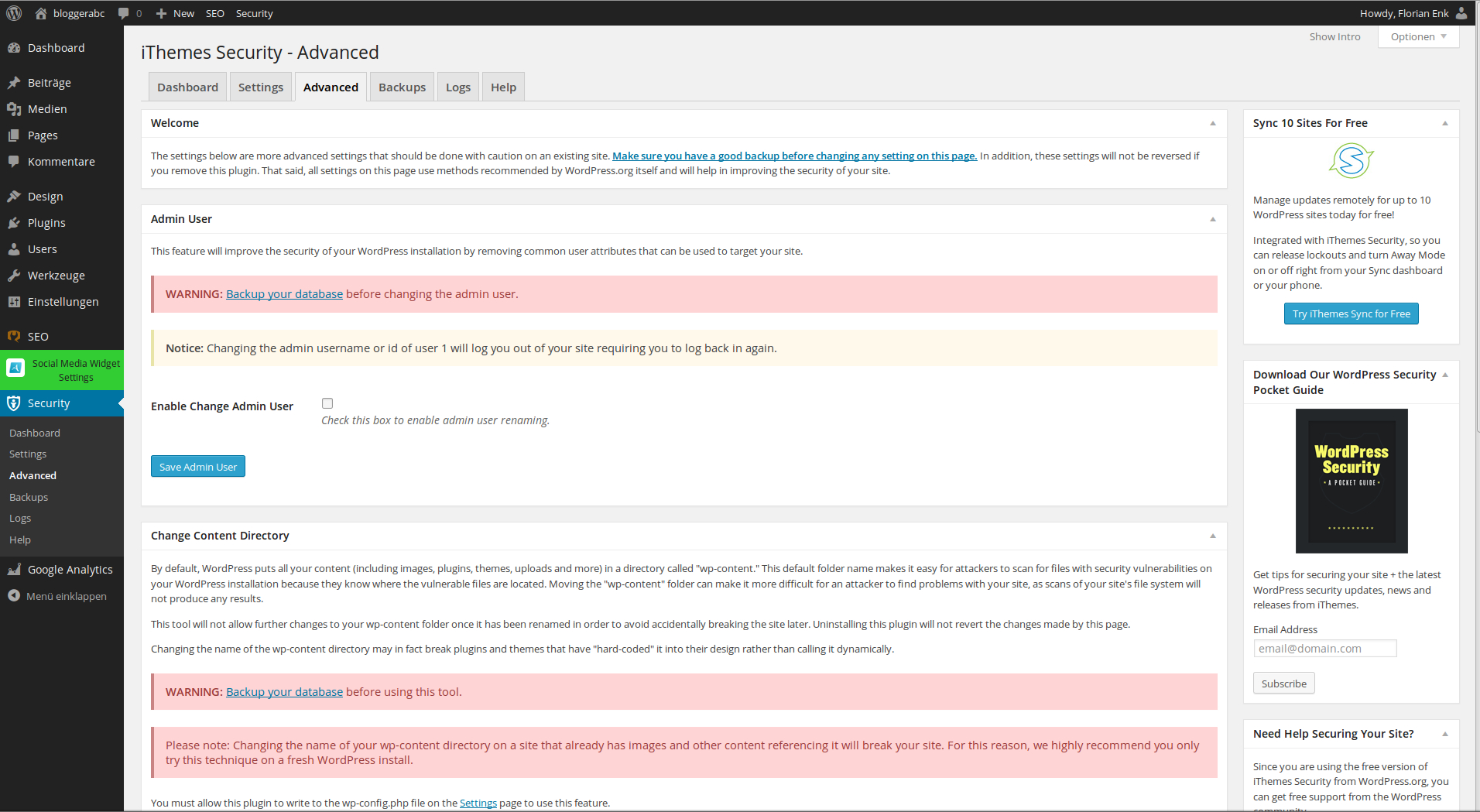
Task: Click the Design brush icon
Action: coord(14,197)
